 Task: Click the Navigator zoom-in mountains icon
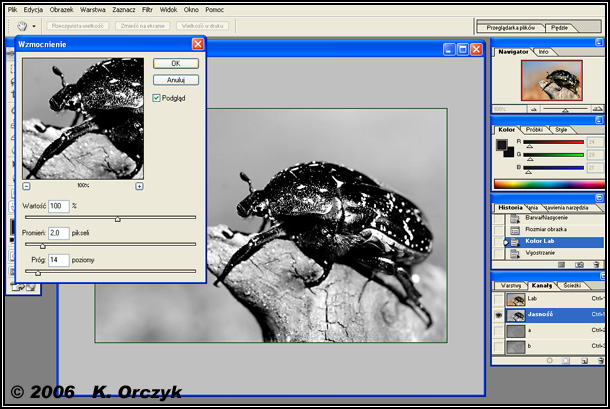point(598,109)
